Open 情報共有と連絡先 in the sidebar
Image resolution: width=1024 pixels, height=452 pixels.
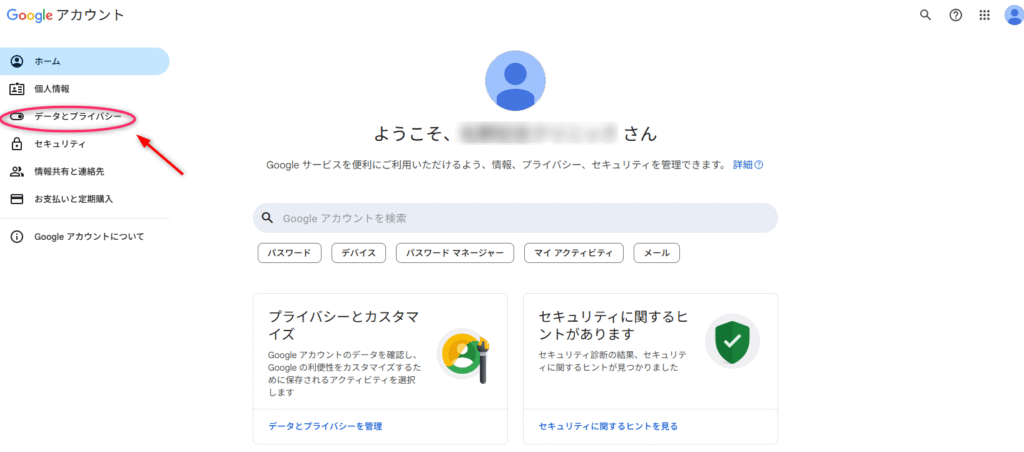click(85, 171)
